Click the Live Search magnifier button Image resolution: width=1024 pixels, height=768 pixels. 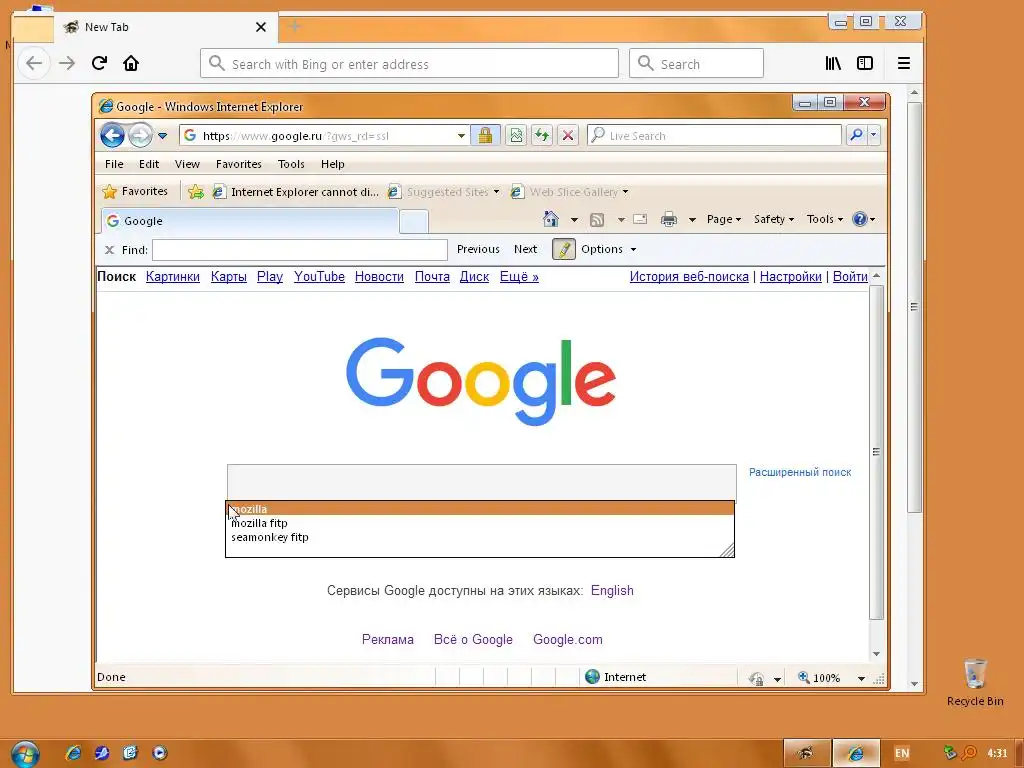[856, 135]
